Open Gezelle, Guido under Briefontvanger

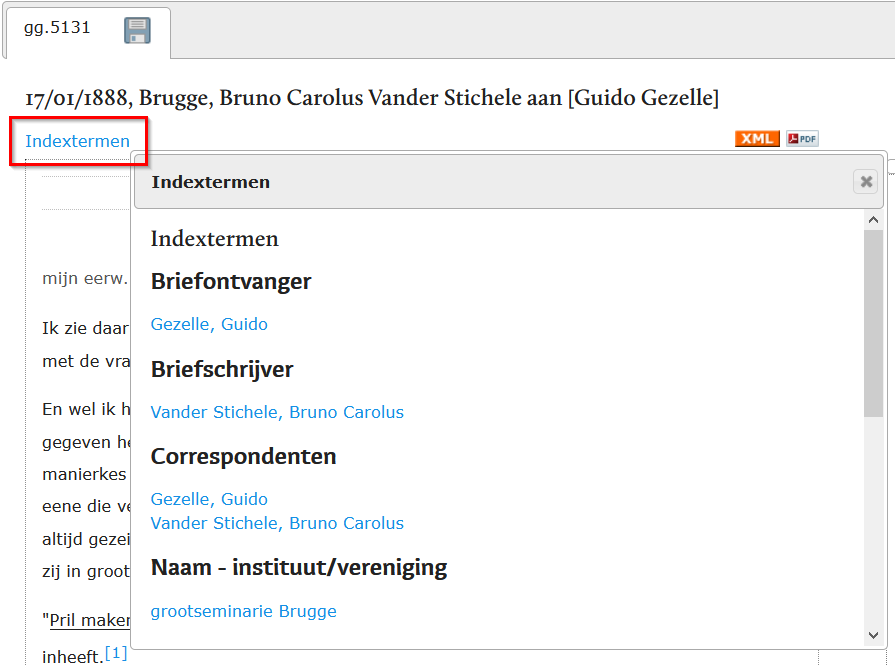[x=209, y=324]
